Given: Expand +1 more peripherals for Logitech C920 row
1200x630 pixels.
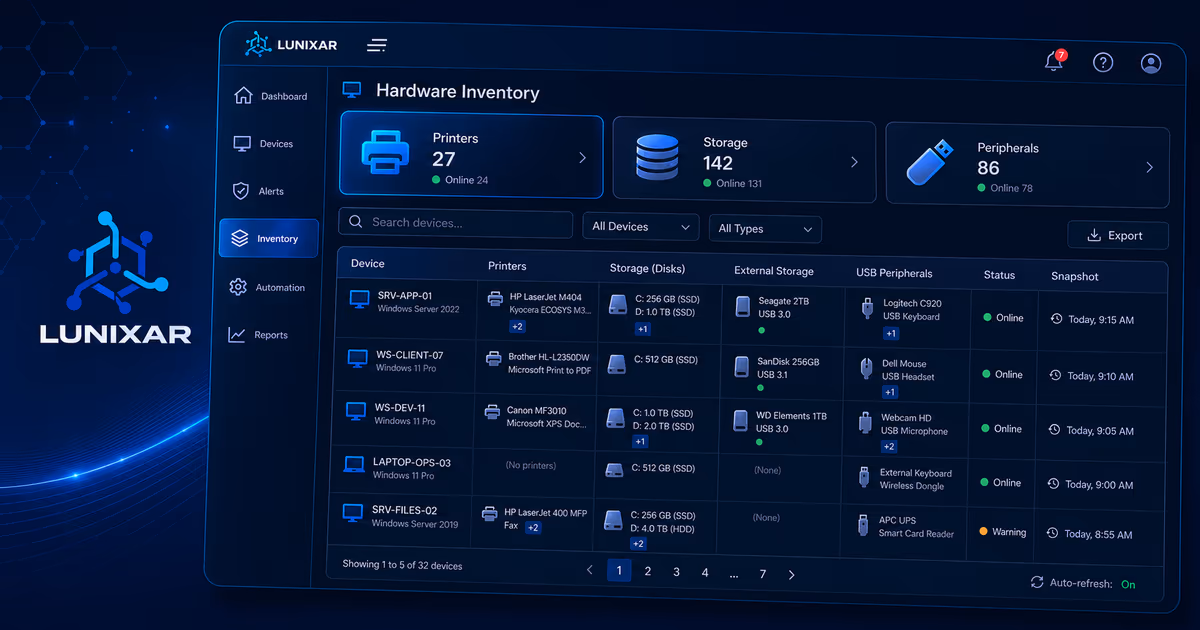Looking at the screenshot, I should [891, 334].
